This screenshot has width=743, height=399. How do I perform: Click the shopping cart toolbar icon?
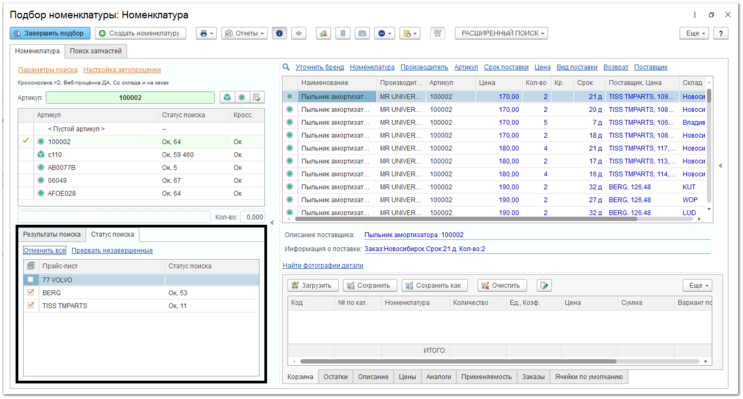point(437,33)
